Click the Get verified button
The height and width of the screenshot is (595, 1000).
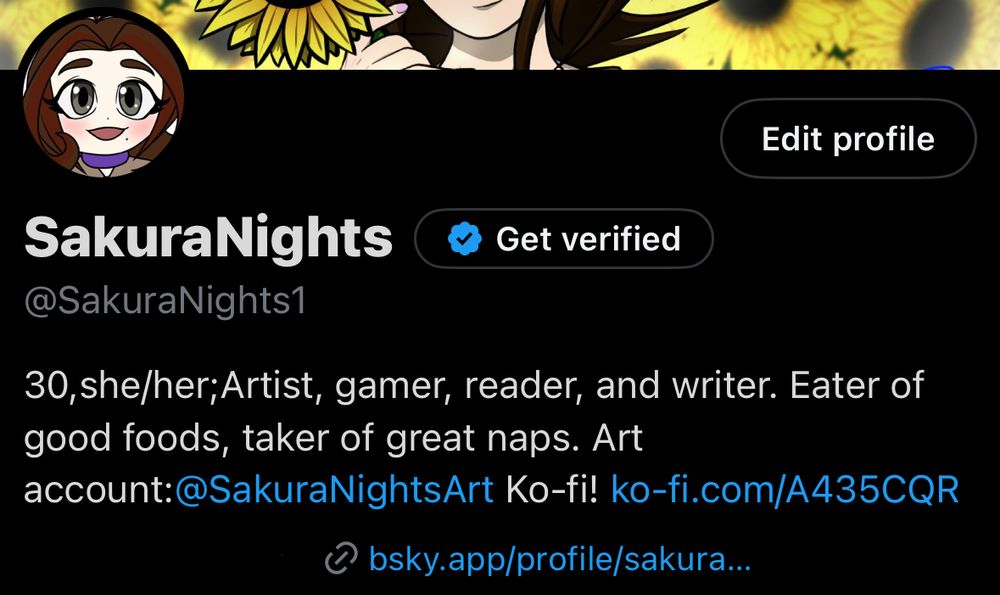564,239
